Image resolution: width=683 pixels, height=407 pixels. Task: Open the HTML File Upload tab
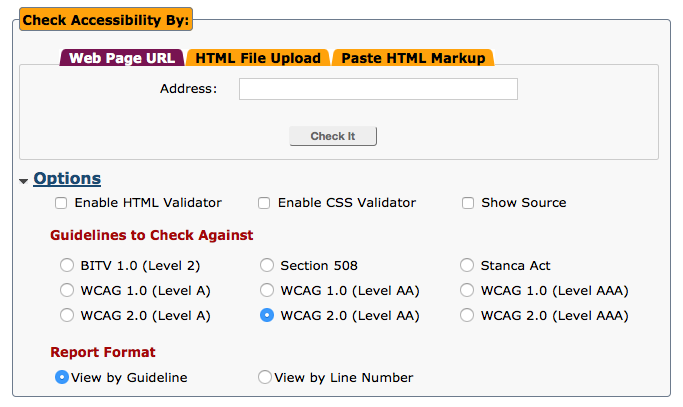258,58
